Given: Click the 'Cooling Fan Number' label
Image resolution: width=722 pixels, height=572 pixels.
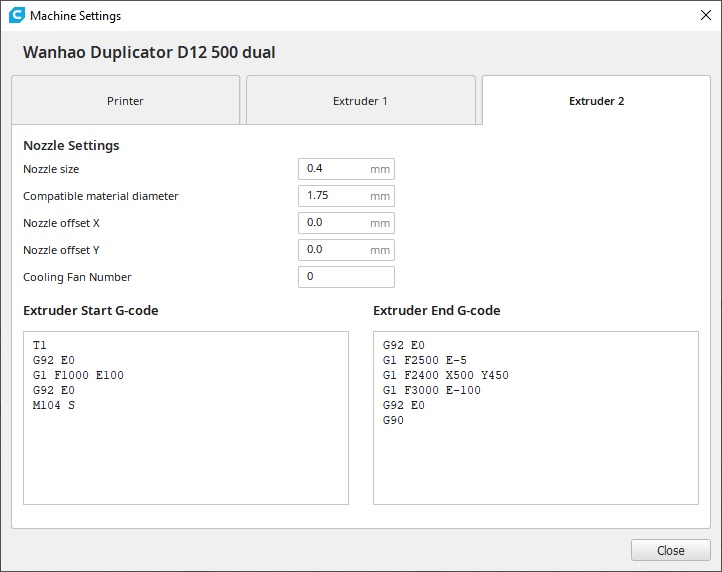Looking at the screenshot, I should (77, 277).
